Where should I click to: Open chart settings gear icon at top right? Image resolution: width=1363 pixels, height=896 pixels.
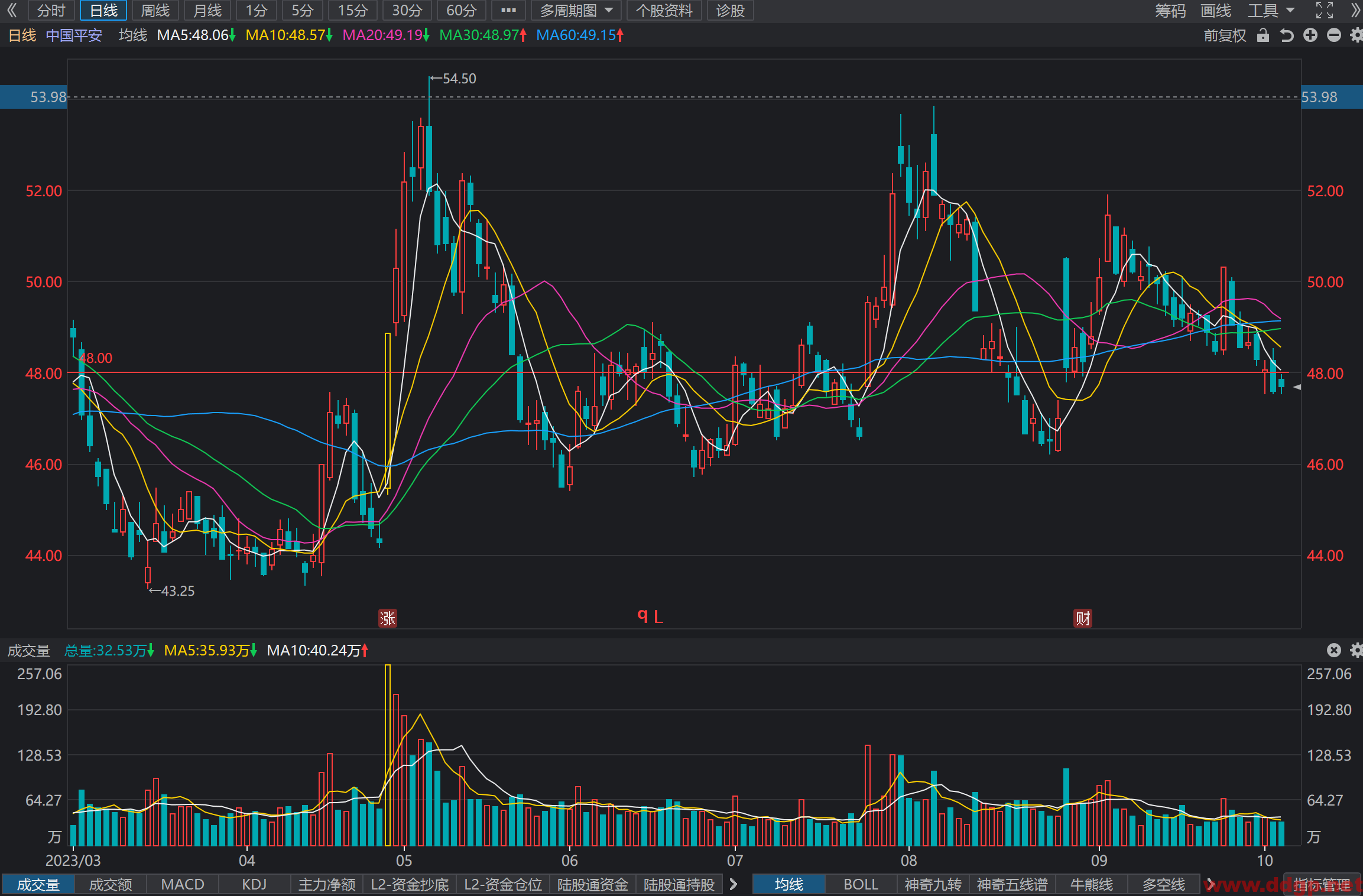1356,35
